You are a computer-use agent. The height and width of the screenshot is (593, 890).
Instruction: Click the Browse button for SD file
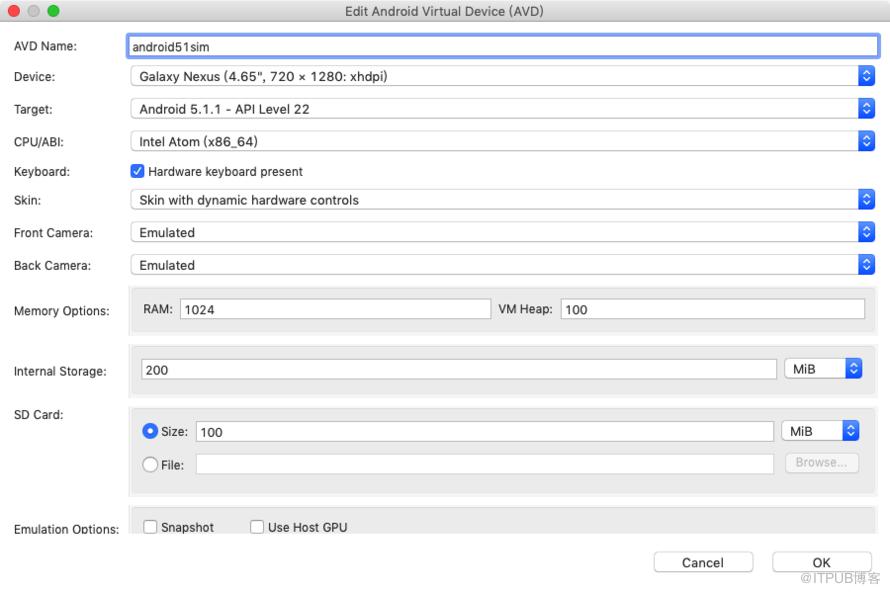tap(822, 462)
